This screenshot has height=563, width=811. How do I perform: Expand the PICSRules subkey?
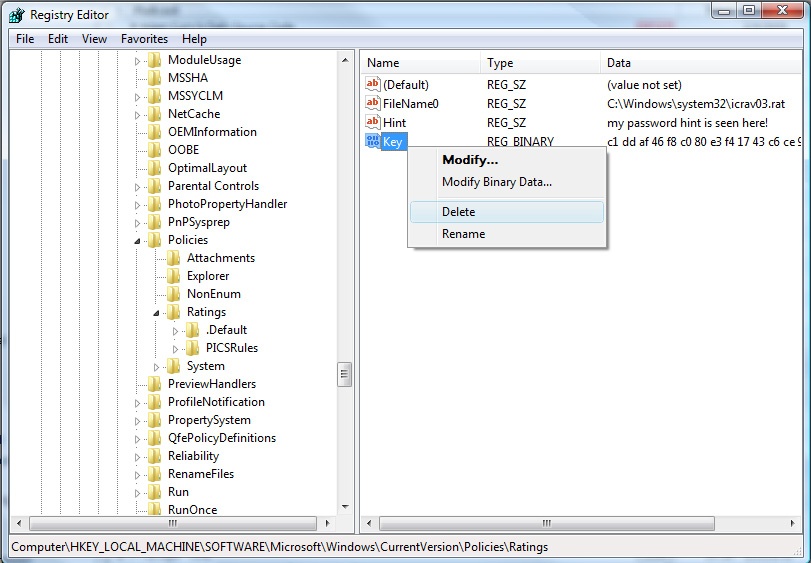point(175,349)
